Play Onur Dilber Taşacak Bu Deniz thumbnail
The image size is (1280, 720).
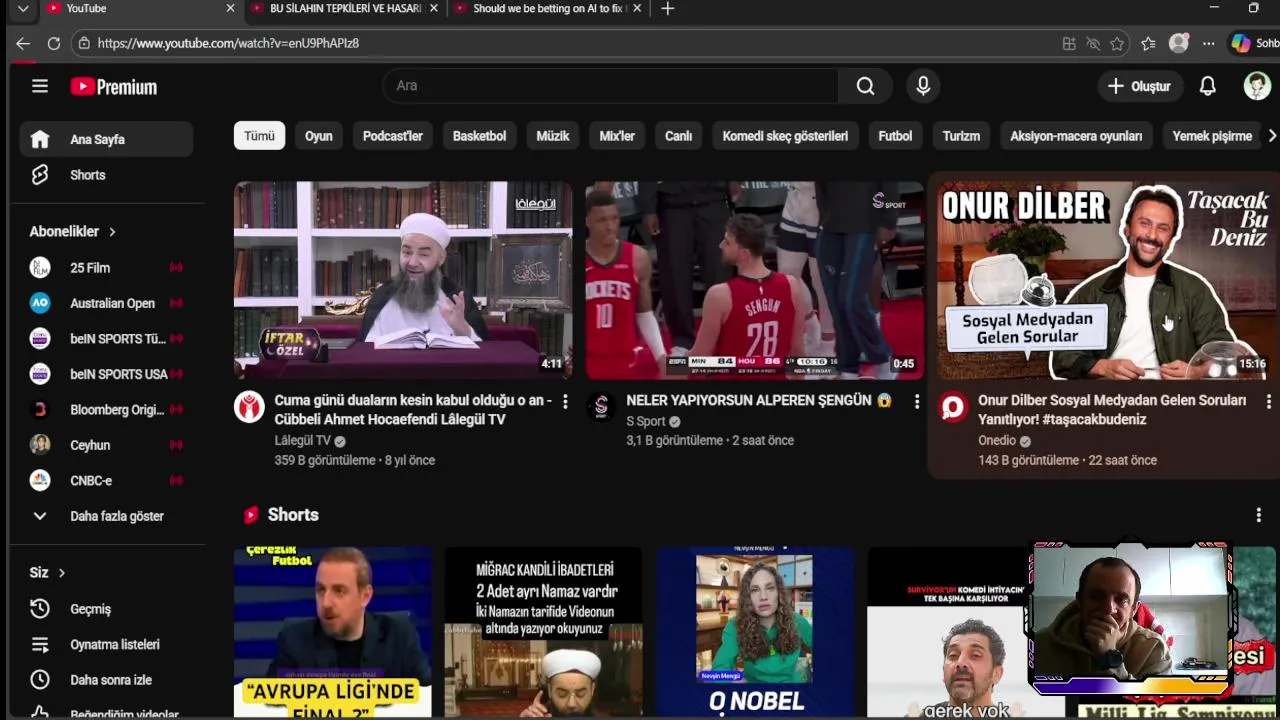coord(1107,280)
